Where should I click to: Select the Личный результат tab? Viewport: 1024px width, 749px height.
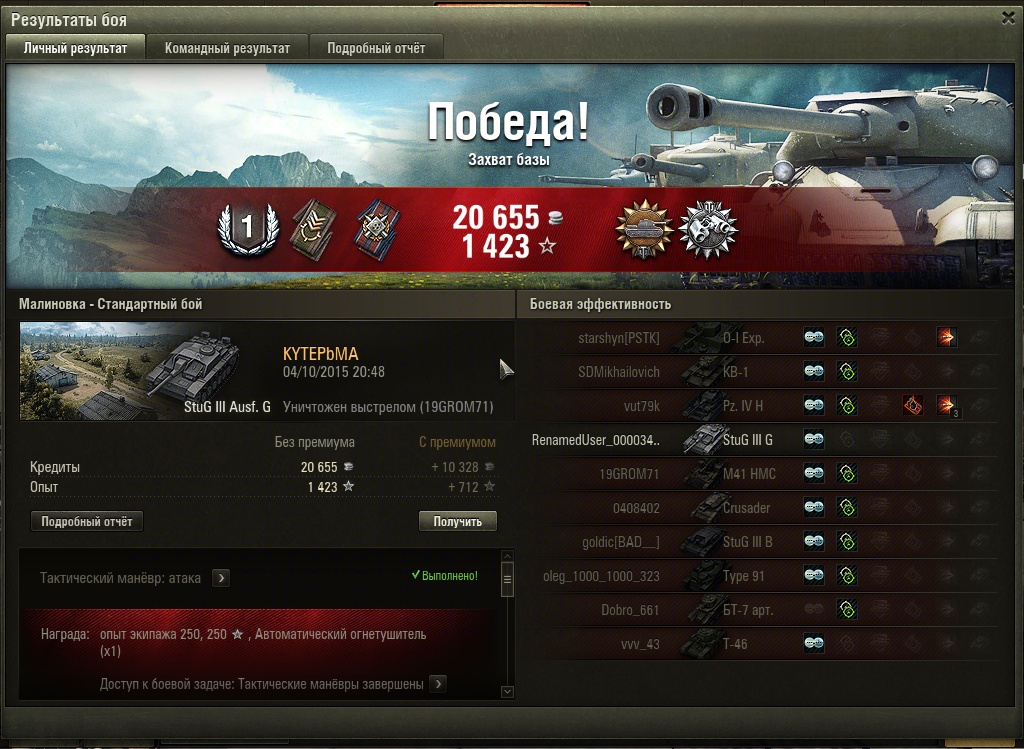point(75,48)
